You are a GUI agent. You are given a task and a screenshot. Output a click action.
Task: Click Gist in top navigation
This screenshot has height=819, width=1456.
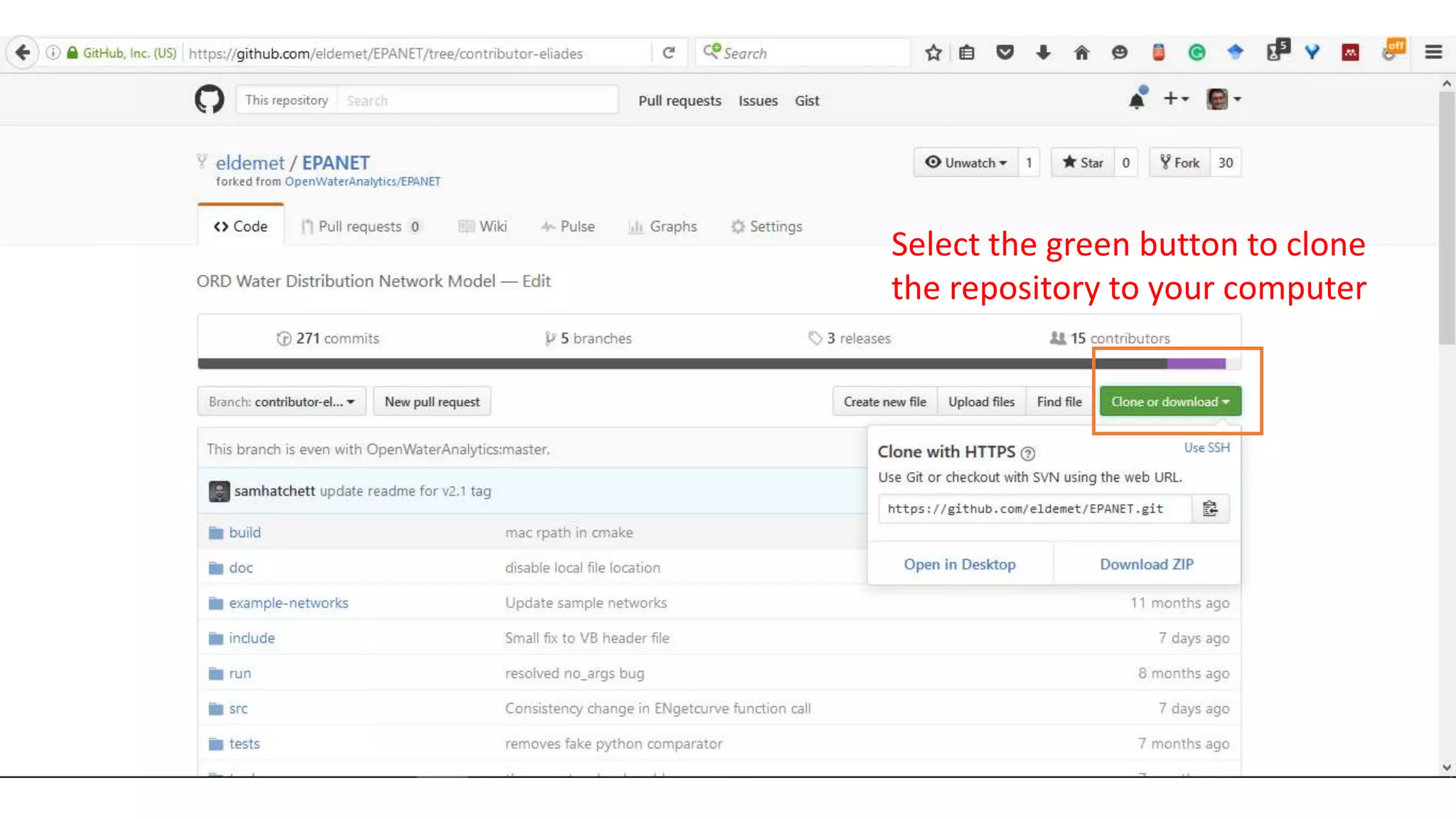tap(807, 101)
